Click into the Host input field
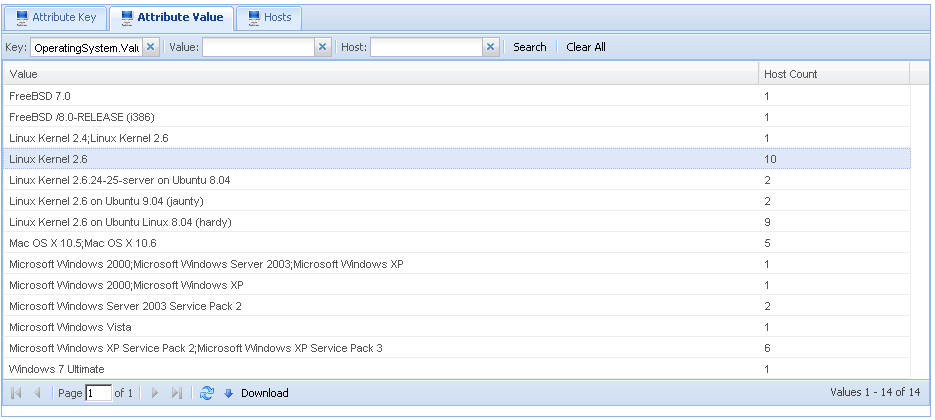Image resolution: width=935 pixels, height=420 pixels. (x=426, y=47)
